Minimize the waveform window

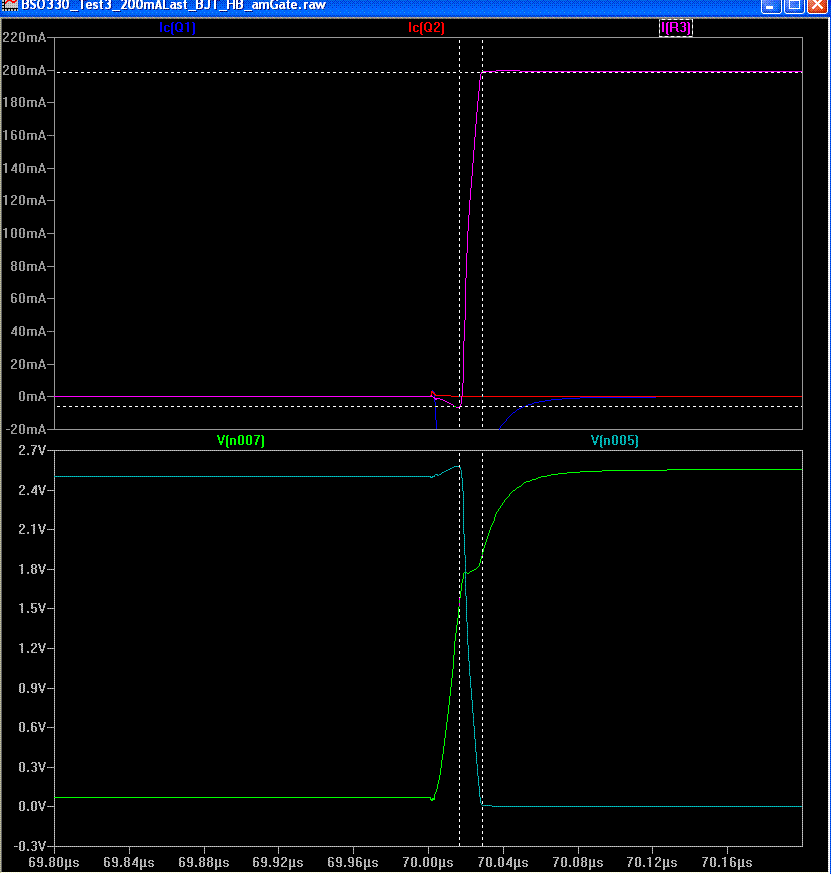[x=770, y=6]
